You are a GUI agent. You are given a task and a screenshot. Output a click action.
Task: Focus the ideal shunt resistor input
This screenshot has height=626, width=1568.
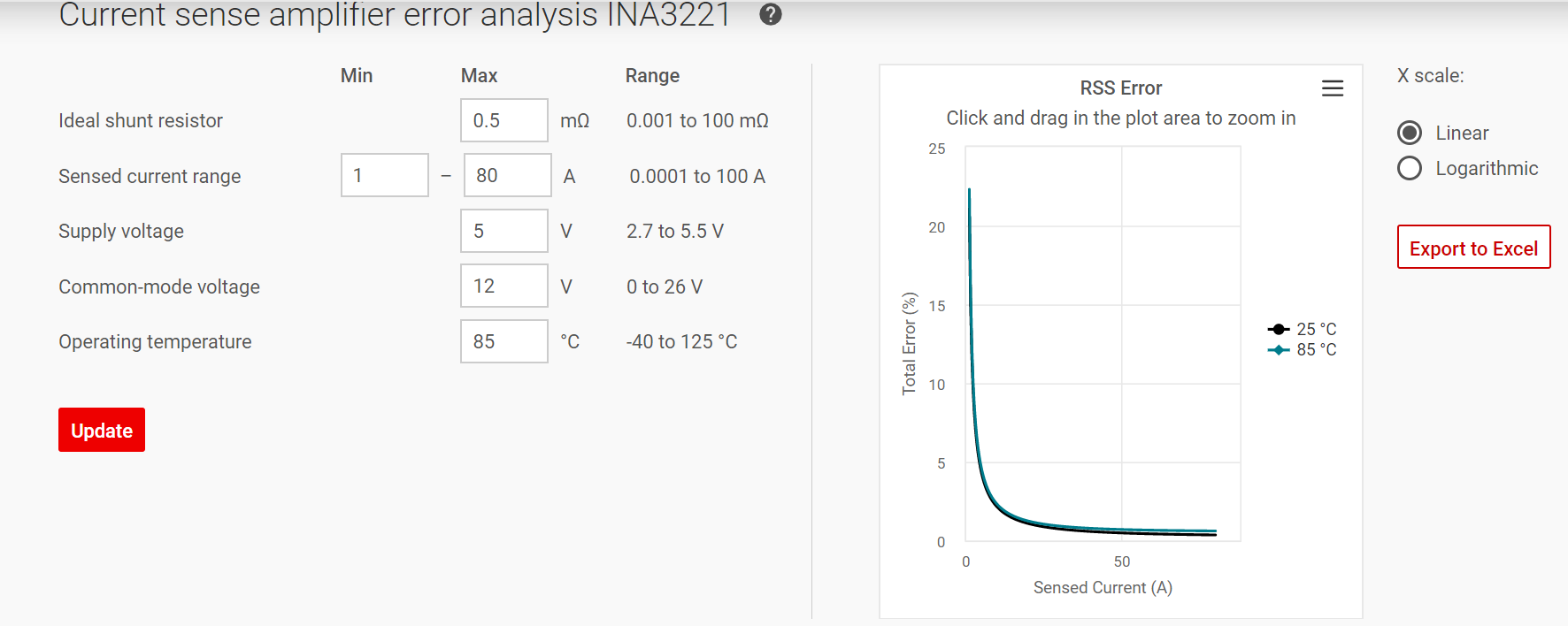click(x=504, y=120)
